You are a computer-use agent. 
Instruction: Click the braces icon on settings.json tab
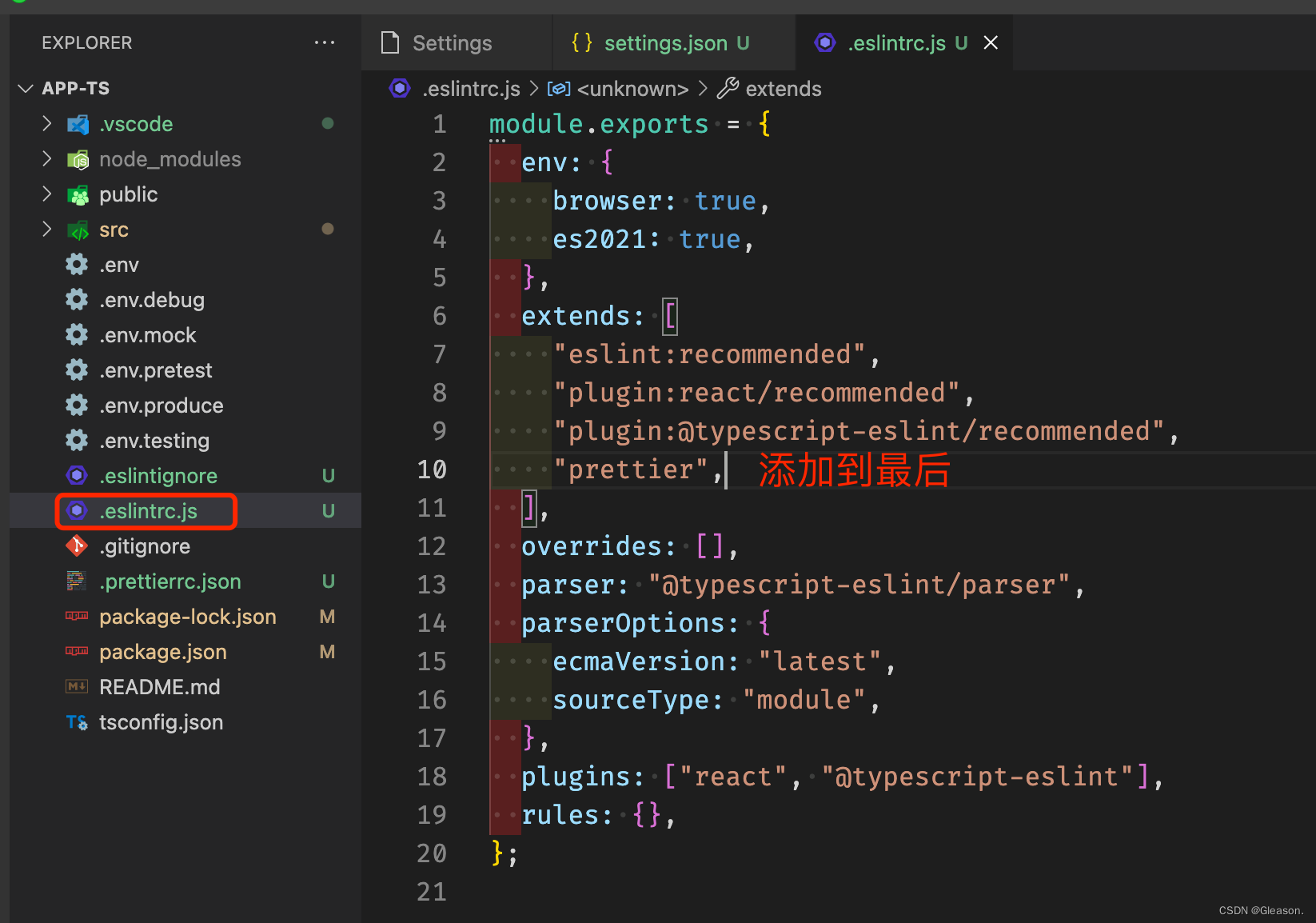click(x=582, y=42)
